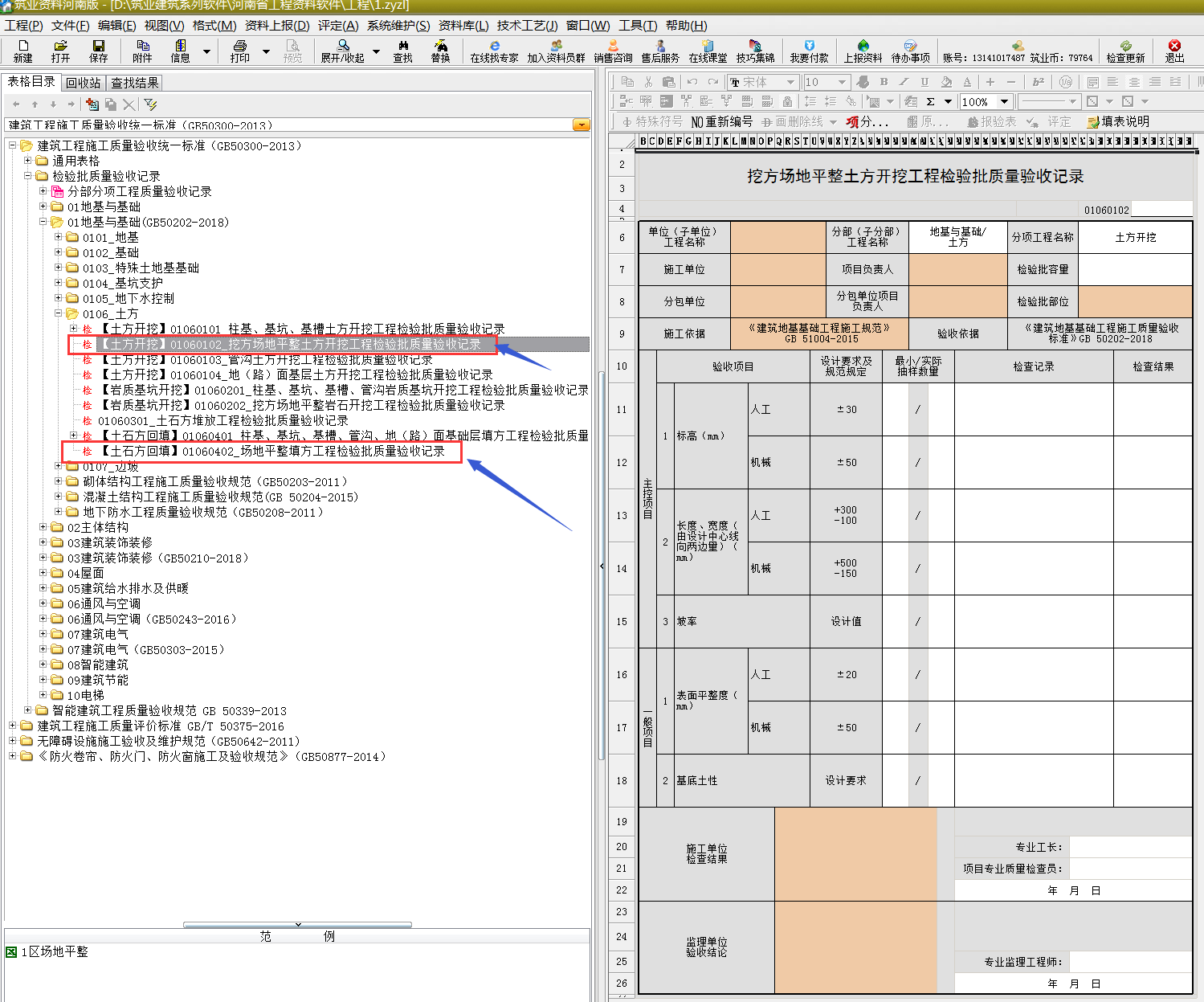
Task: Toggle Bold formatting button
Action: [884, 82]
